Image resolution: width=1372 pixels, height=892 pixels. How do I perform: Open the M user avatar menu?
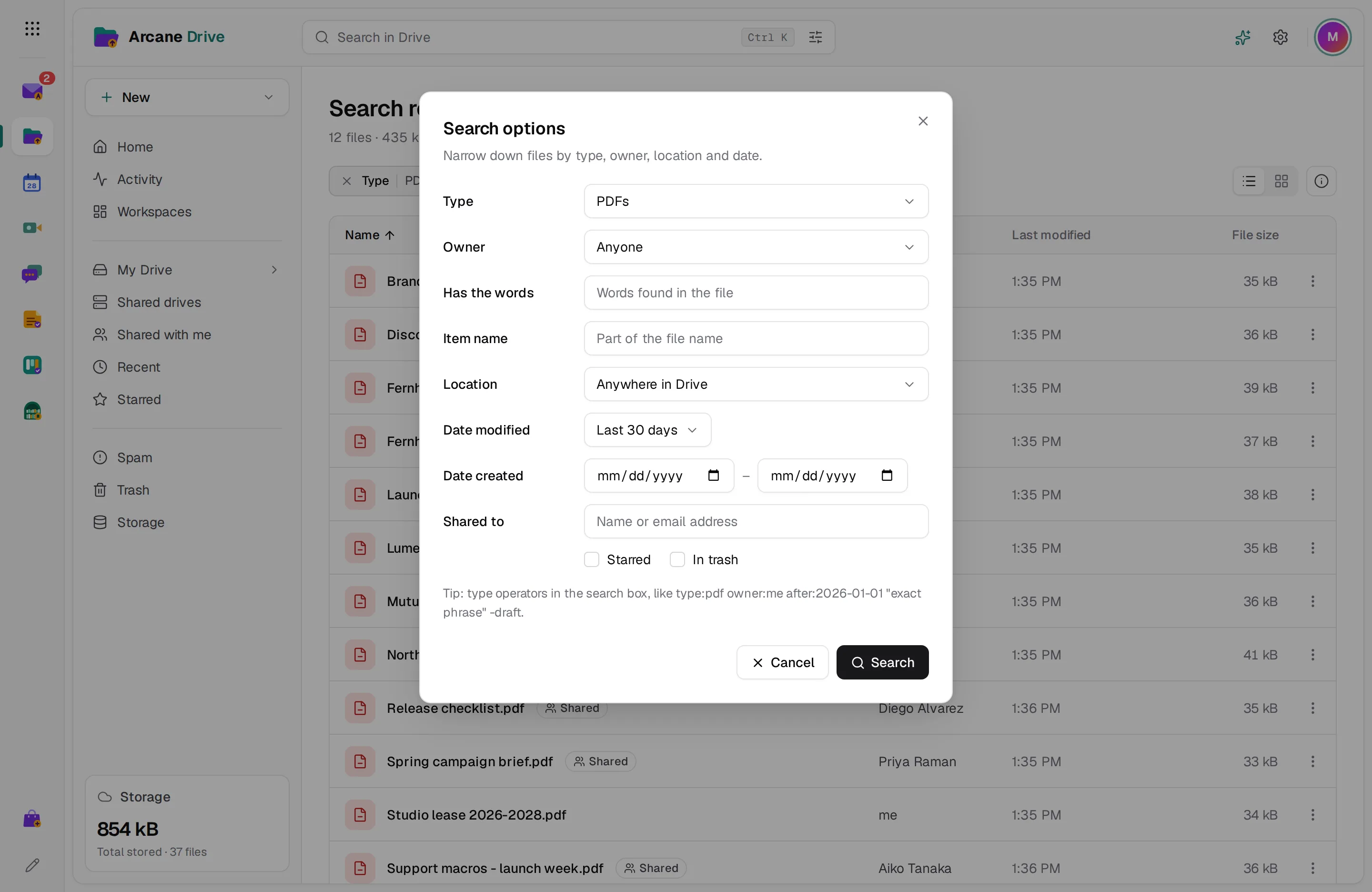pyautogui.click(x=1332, y=38)
